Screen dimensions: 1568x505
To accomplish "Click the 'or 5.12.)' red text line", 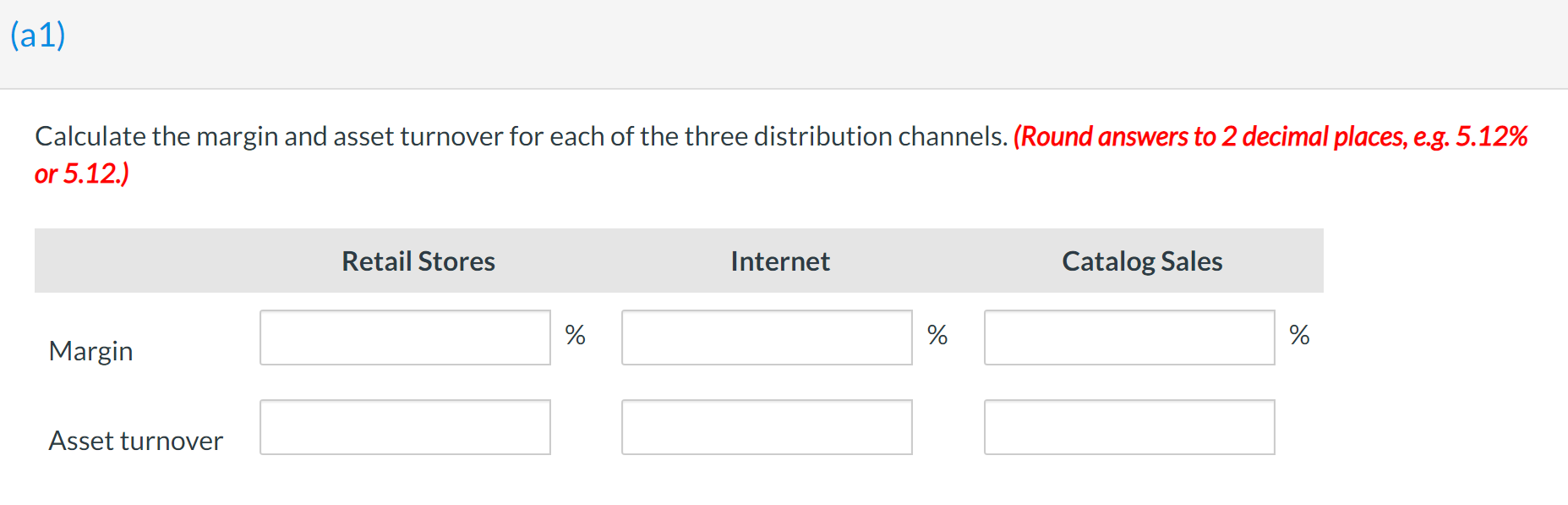I will (x=82, y=173).
